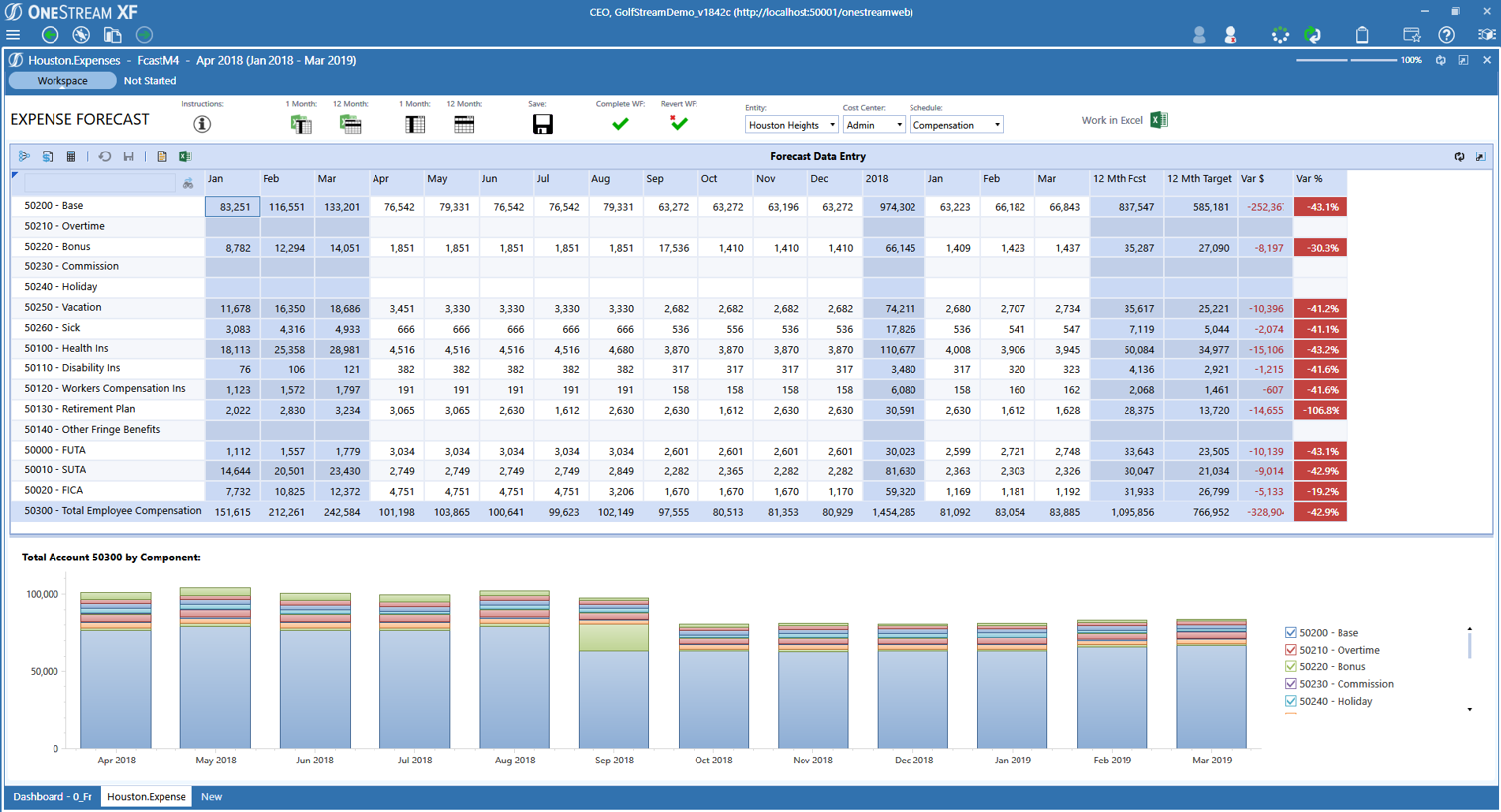Screen dimensions: 1501x812
Task: Toggle the 50220 - Bonus legend checkbox
Action: pos(1290,667)
